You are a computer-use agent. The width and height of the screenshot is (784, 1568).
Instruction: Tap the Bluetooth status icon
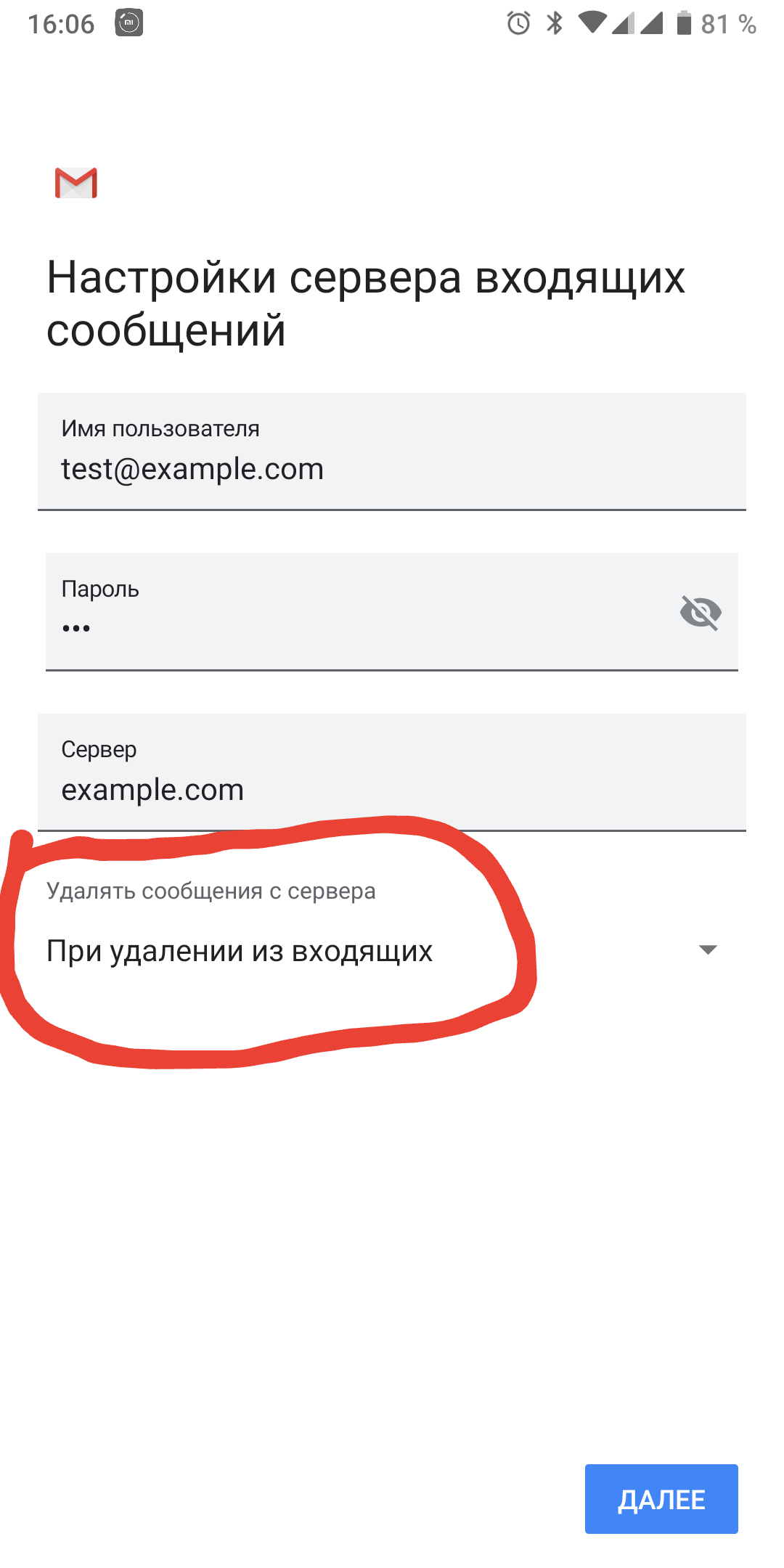click(x=555, y=23)
